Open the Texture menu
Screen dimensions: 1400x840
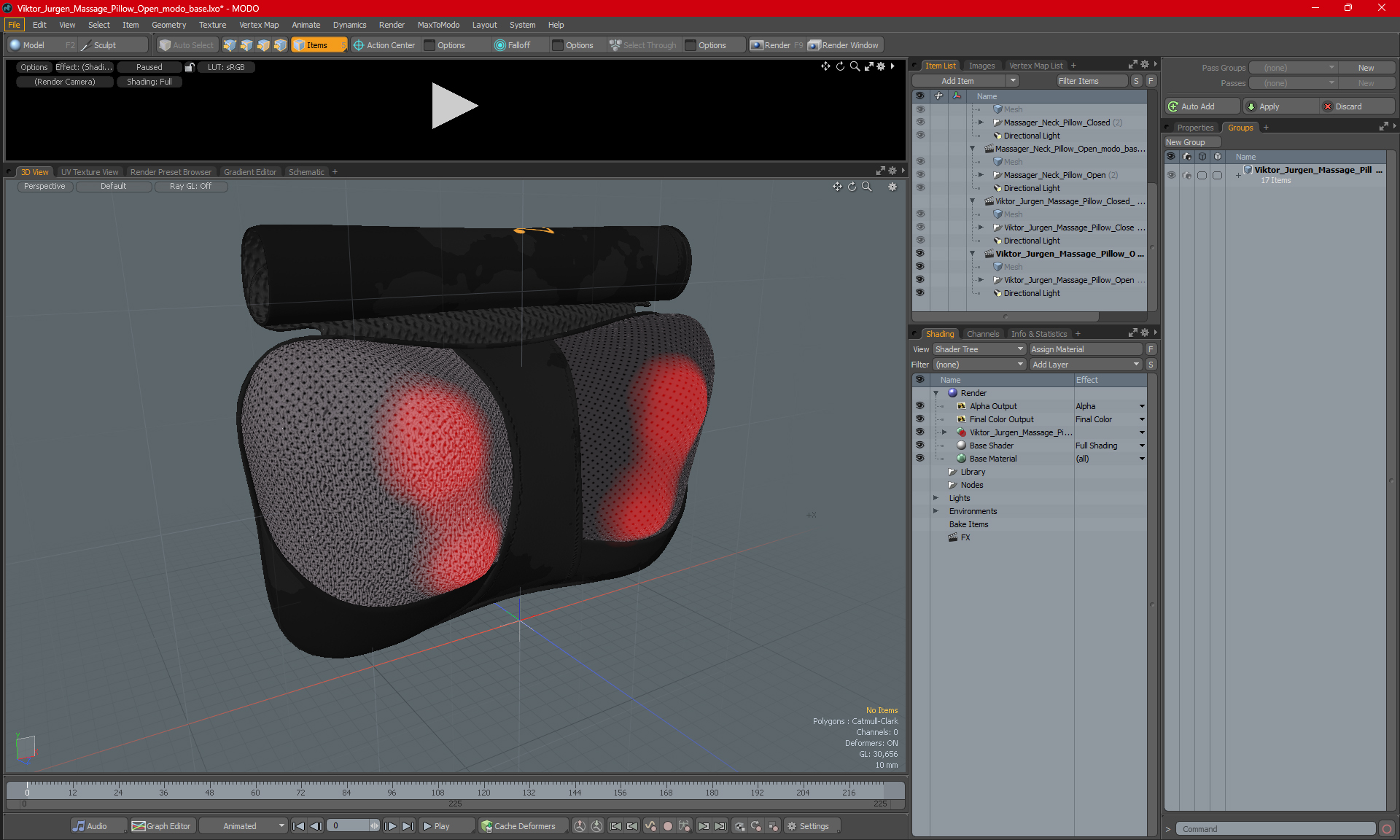point(212,25)
